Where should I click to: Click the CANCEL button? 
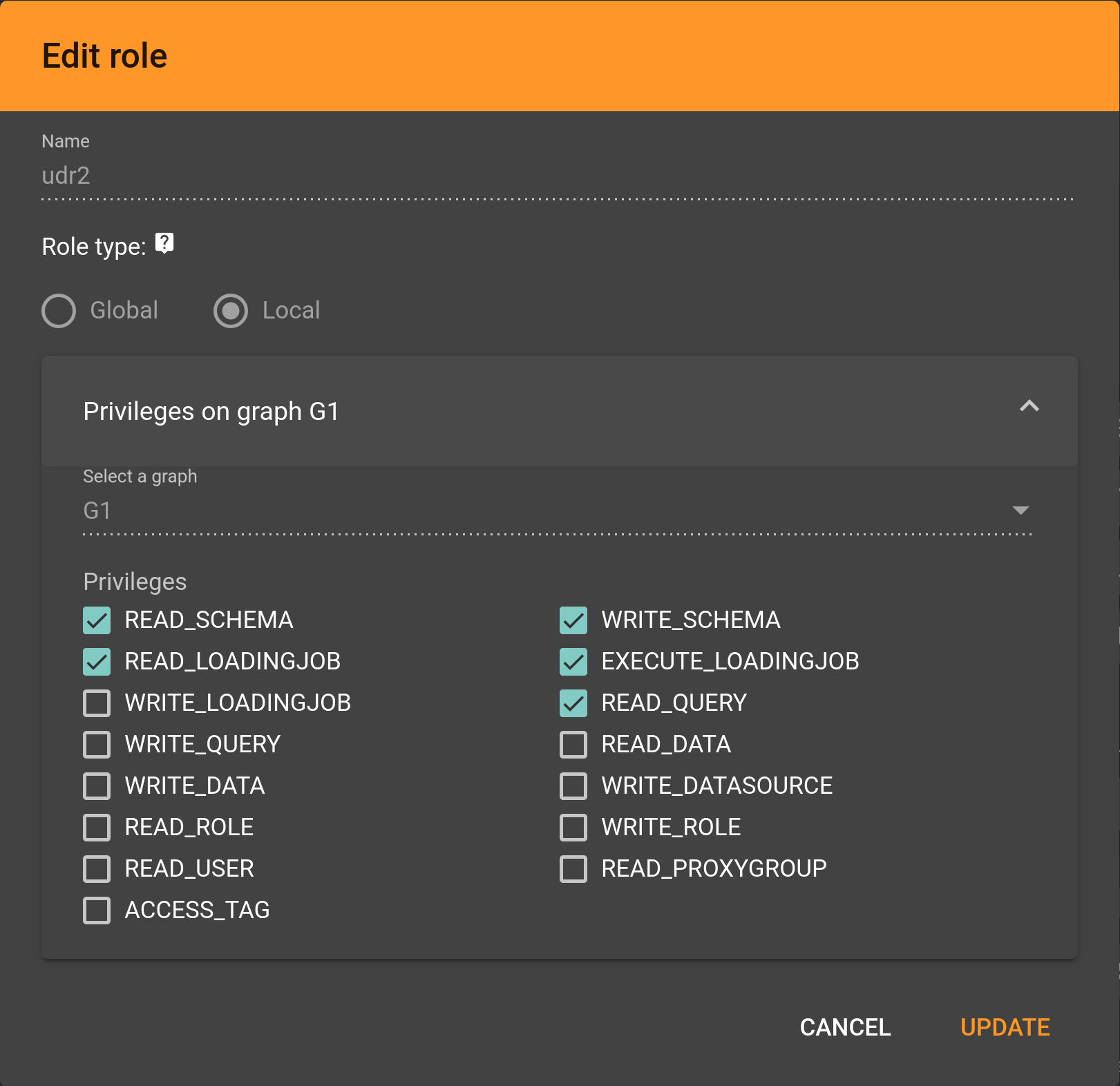[x=845, y=1027]
